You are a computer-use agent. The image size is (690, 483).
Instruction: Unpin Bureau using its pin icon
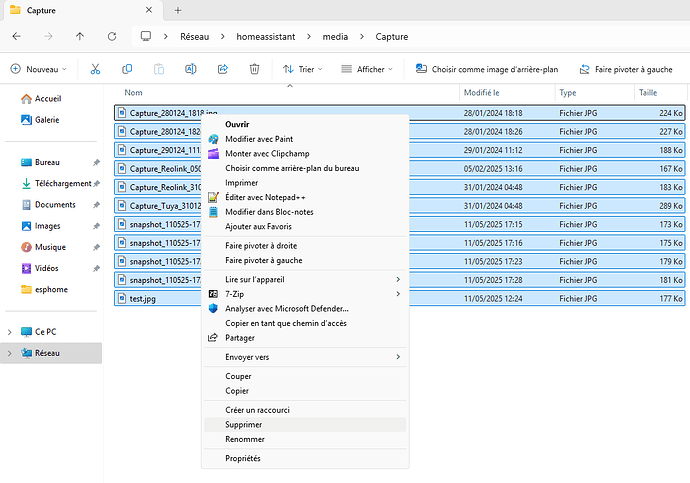(x=96, y=162)
